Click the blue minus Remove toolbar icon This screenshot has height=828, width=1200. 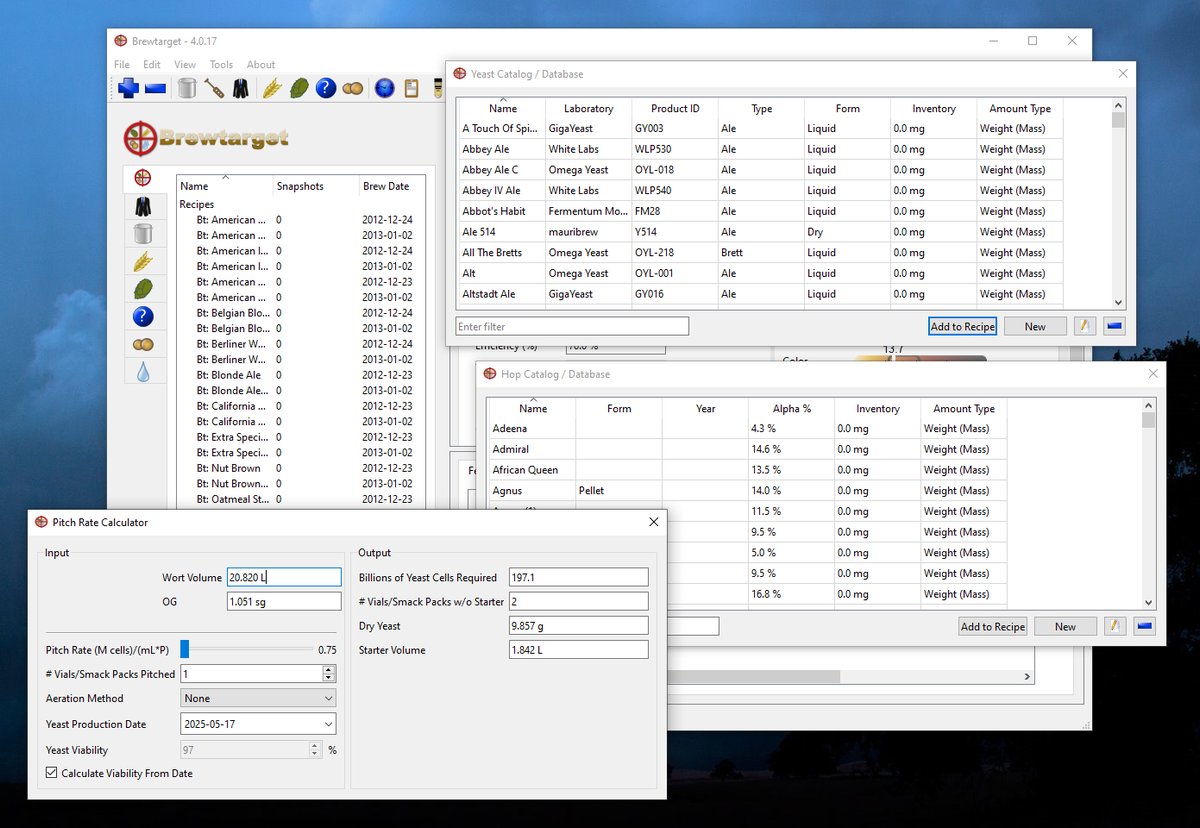[x=155, y=89]
